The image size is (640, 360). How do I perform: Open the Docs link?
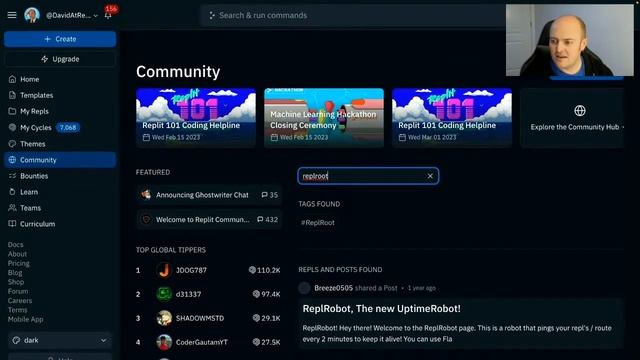point(16,244)
